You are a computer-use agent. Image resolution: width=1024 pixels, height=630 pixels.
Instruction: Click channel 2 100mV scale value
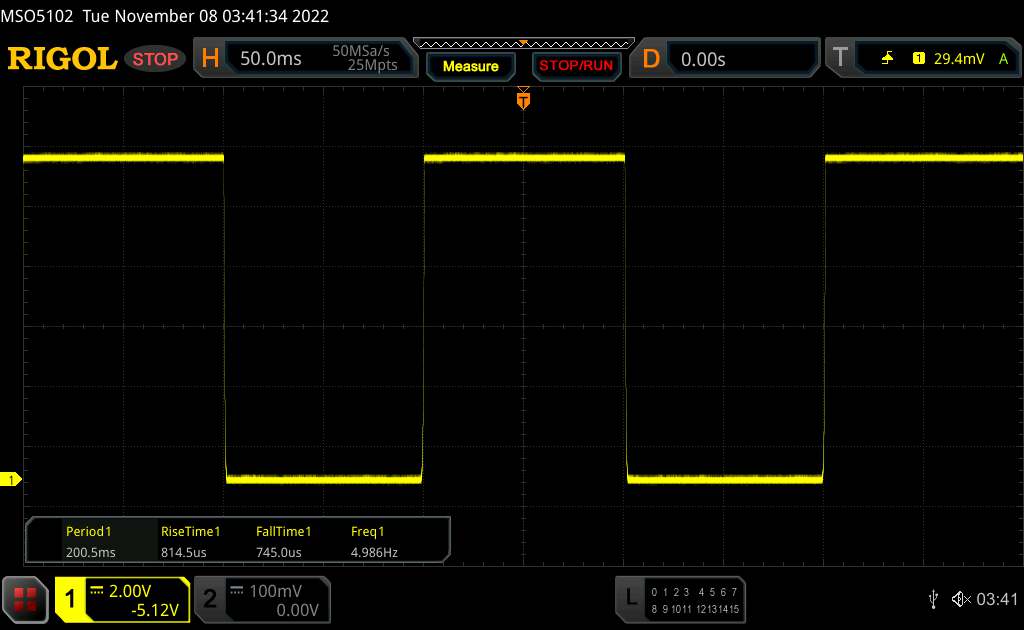pyautogui.click(x=275, y=591)
